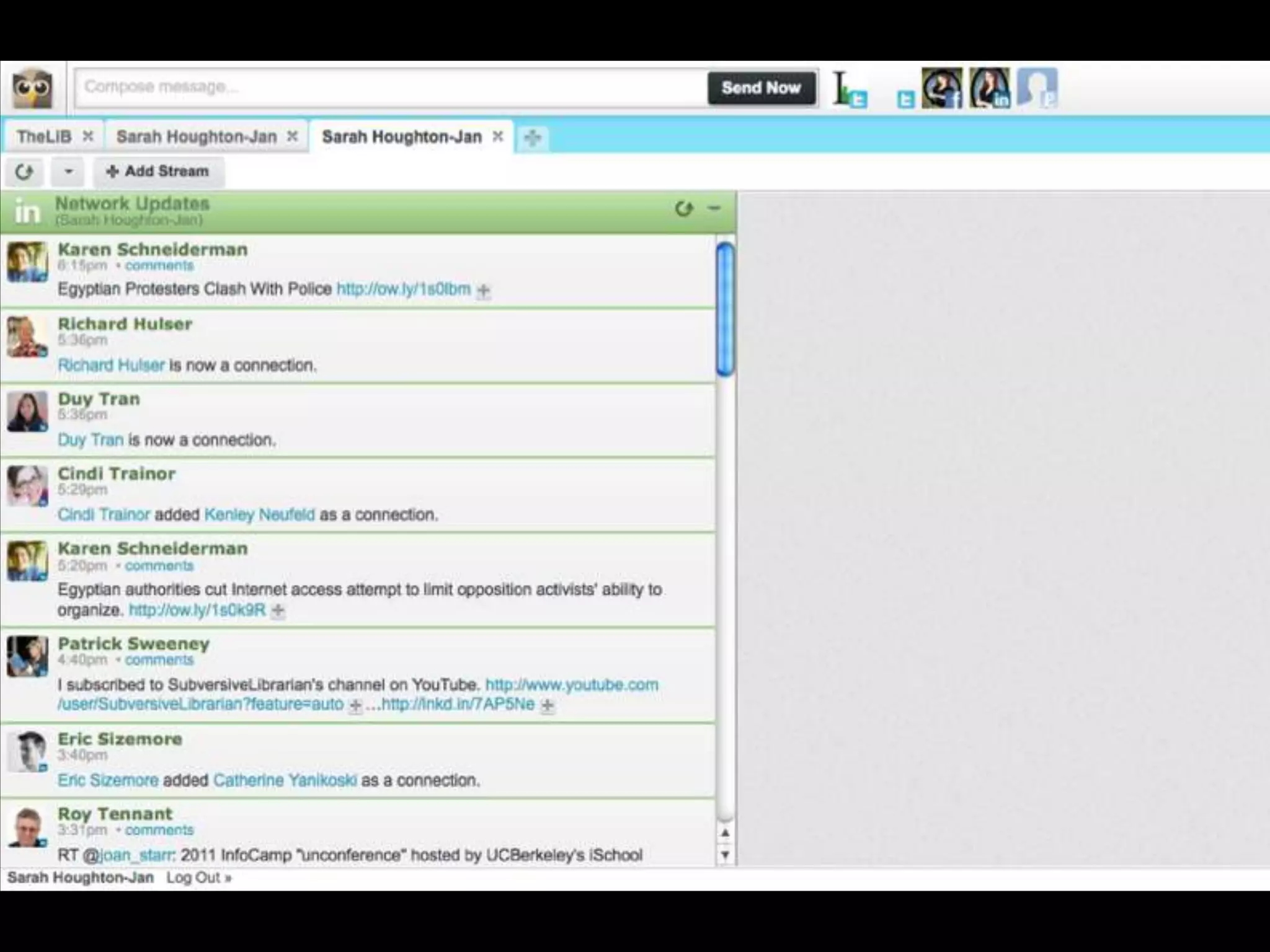Select the Facebook profile avatar

tap(941, 88)
